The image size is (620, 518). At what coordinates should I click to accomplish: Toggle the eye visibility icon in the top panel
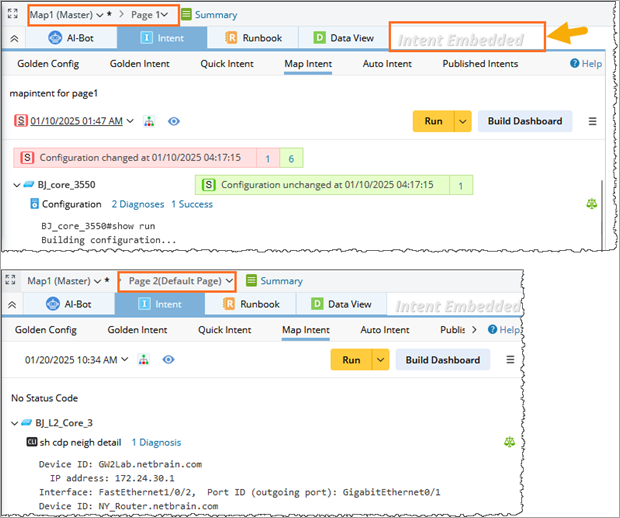(x=174, y=121)
